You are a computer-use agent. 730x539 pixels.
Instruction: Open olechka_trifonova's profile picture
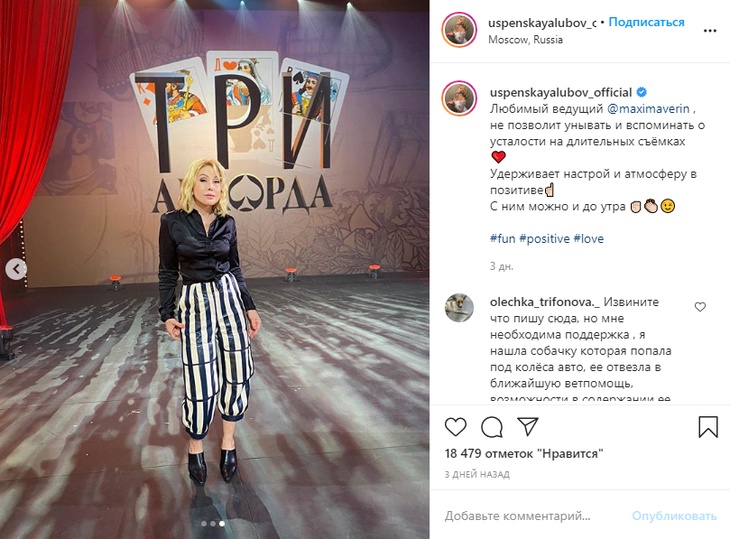point(459,308)
